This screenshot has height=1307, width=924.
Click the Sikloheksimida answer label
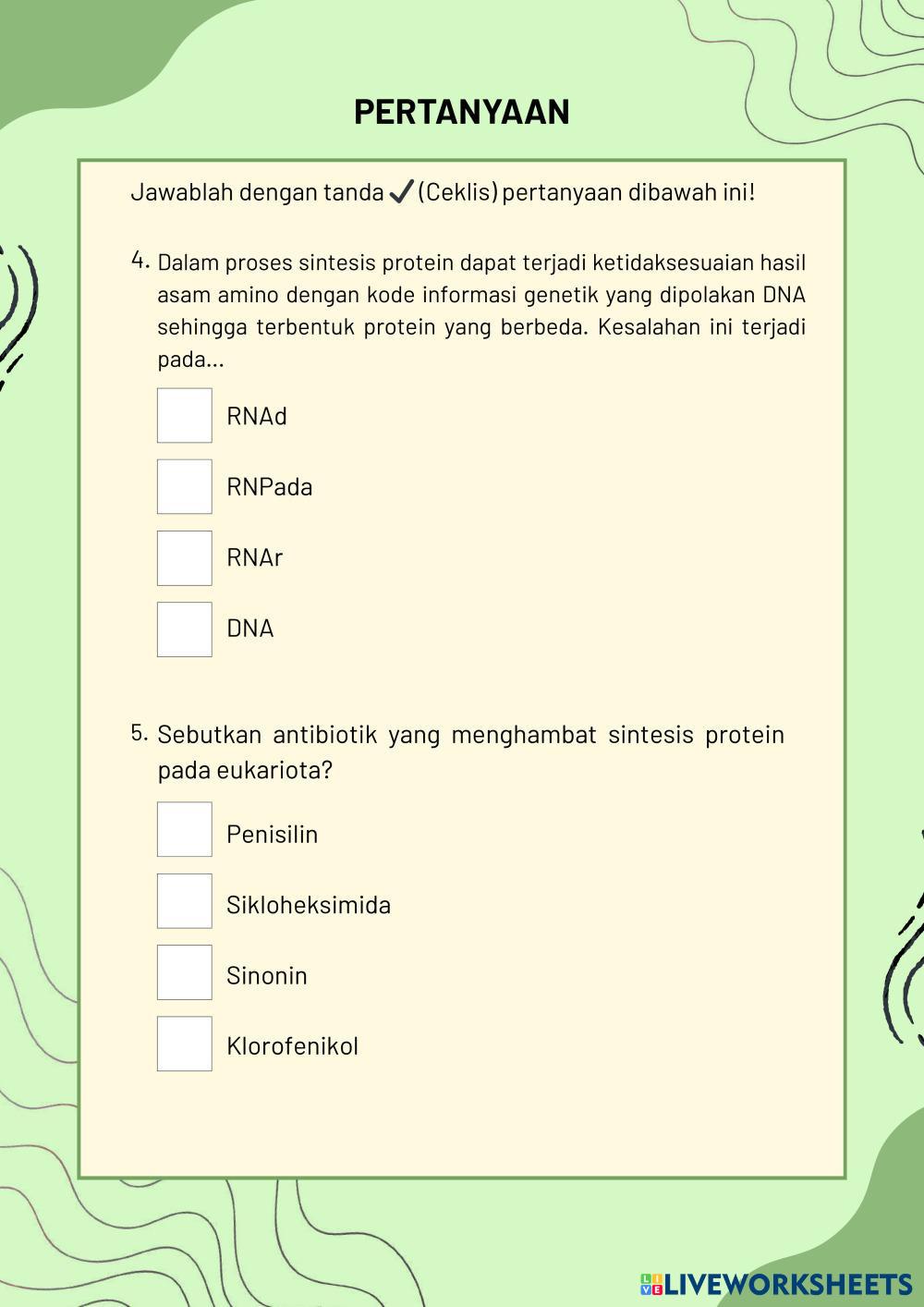click(309, 904)
